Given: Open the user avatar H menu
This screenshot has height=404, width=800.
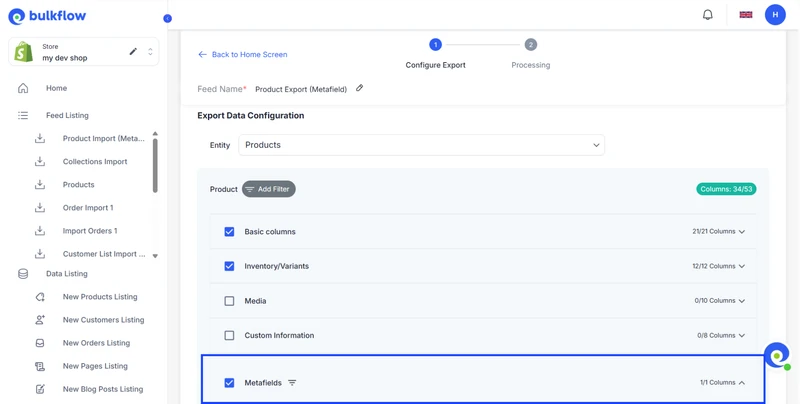Looking at the screenshot, I should click(x=775, y=15).
